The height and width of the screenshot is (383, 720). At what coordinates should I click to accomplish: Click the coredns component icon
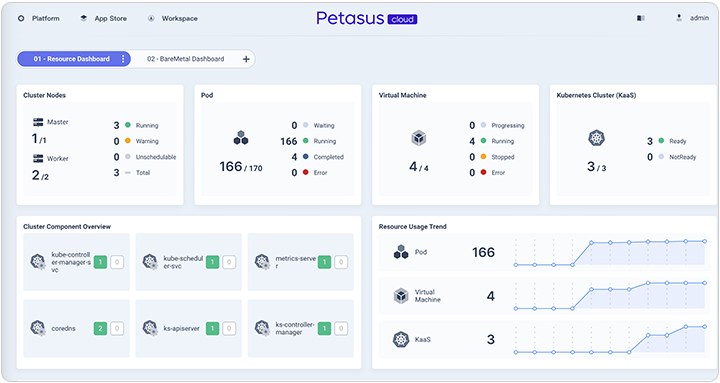click(38, 328)
